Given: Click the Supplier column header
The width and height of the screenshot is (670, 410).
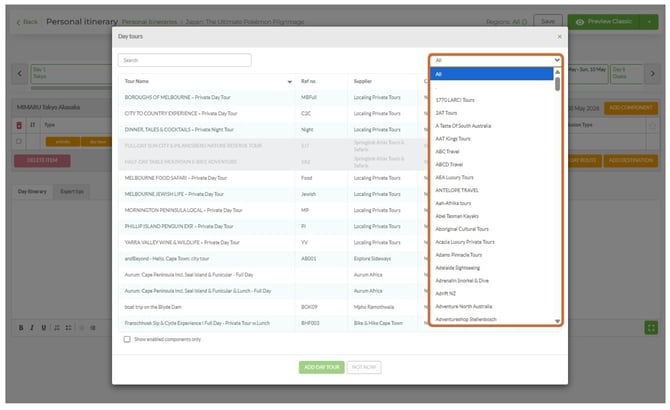Looking at the screenshot, I should [x=362, y=81].
